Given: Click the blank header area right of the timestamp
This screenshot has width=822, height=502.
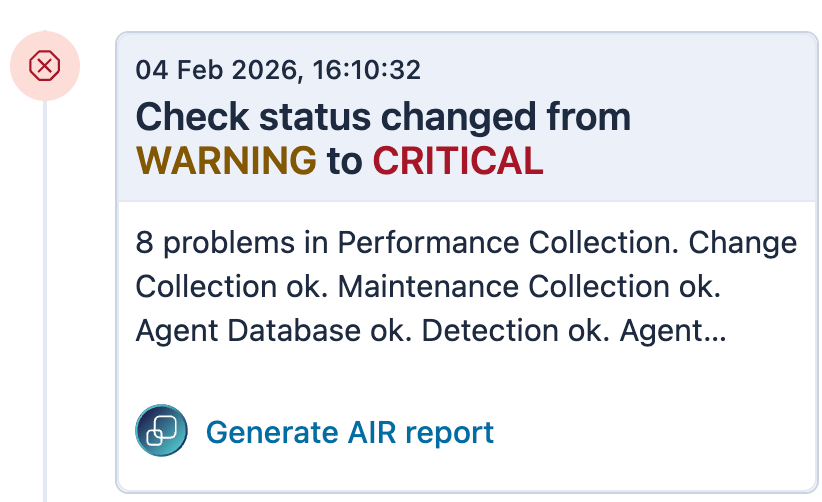Looking at the screenshot, I should pyautogui.click(x=620, y=70).
